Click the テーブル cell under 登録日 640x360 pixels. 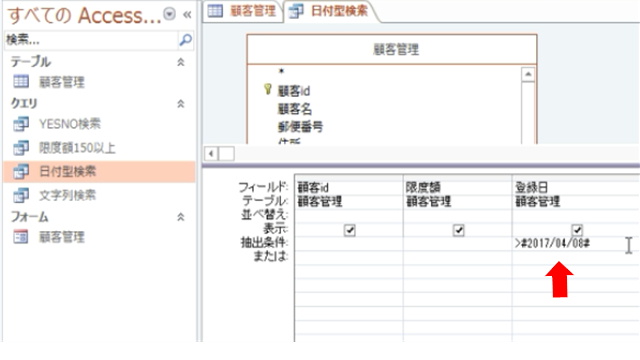click(x=576, y=201)
